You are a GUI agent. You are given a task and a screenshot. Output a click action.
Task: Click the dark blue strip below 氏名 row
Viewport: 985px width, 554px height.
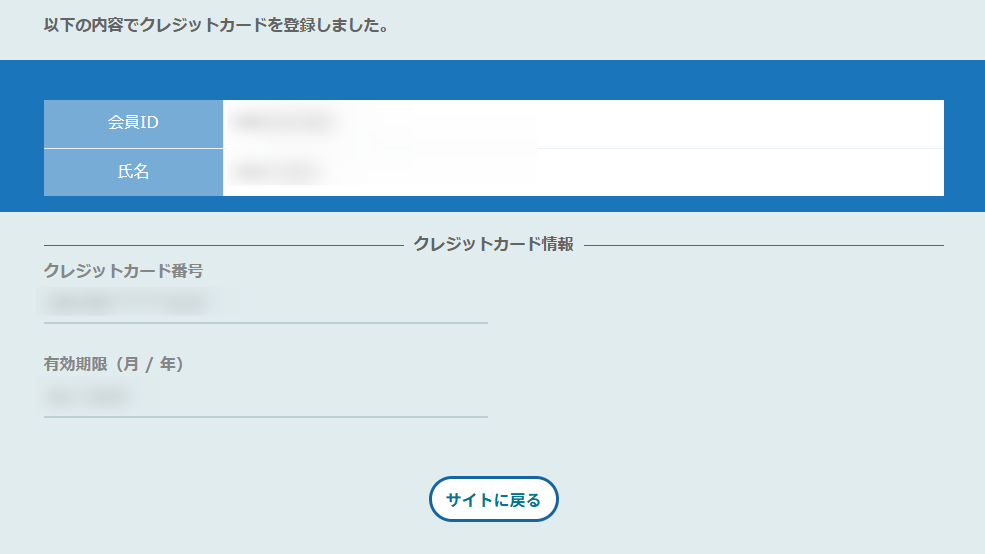tap(492, 204)
